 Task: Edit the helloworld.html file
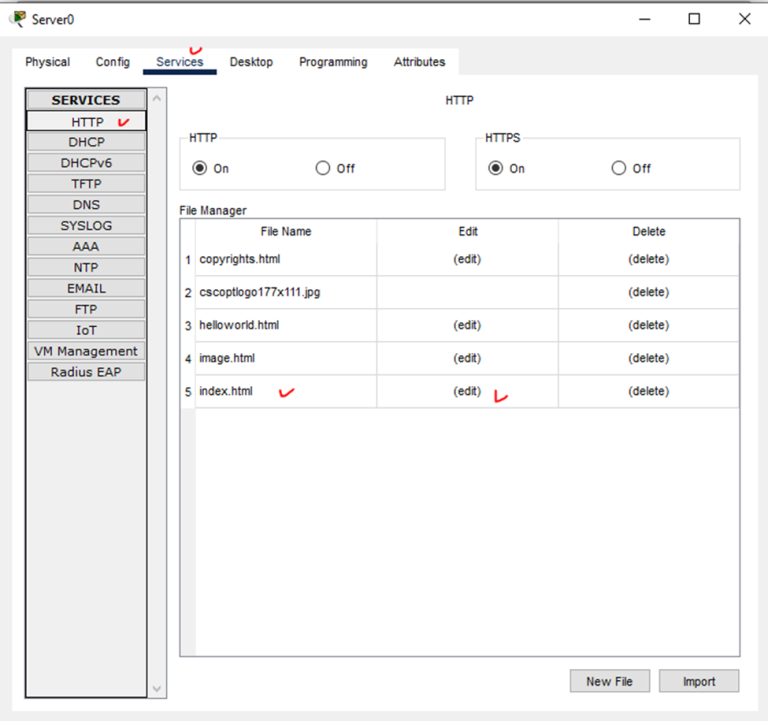click(467, 325)
